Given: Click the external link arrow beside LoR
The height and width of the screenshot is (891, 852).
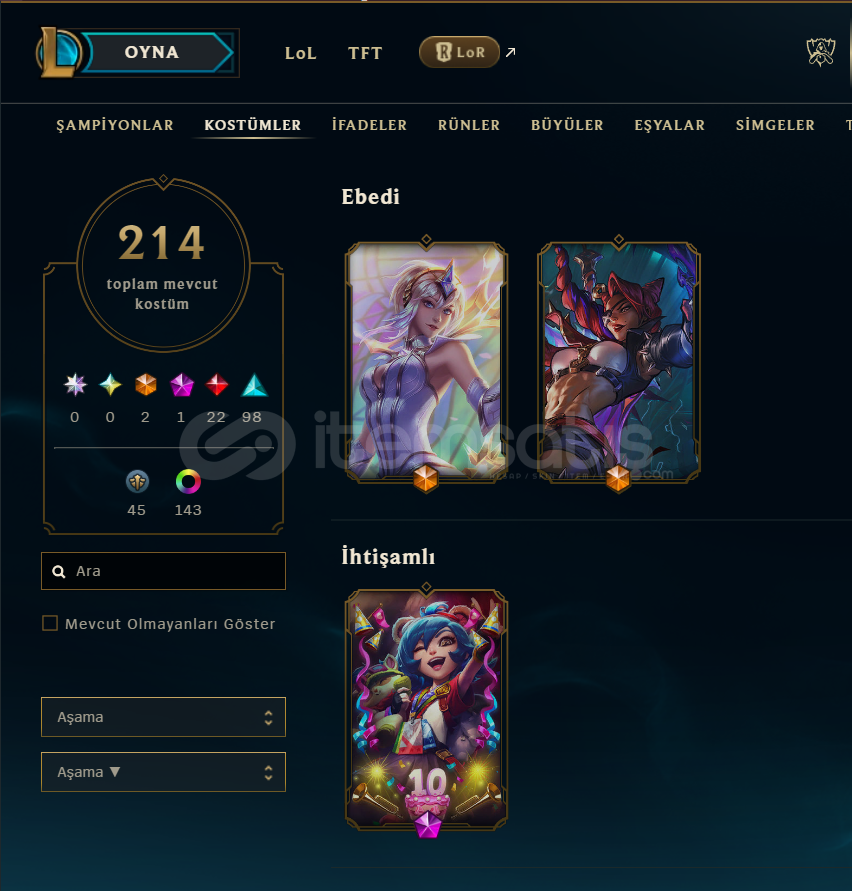Looking at the screenshot, I should 510,52.
